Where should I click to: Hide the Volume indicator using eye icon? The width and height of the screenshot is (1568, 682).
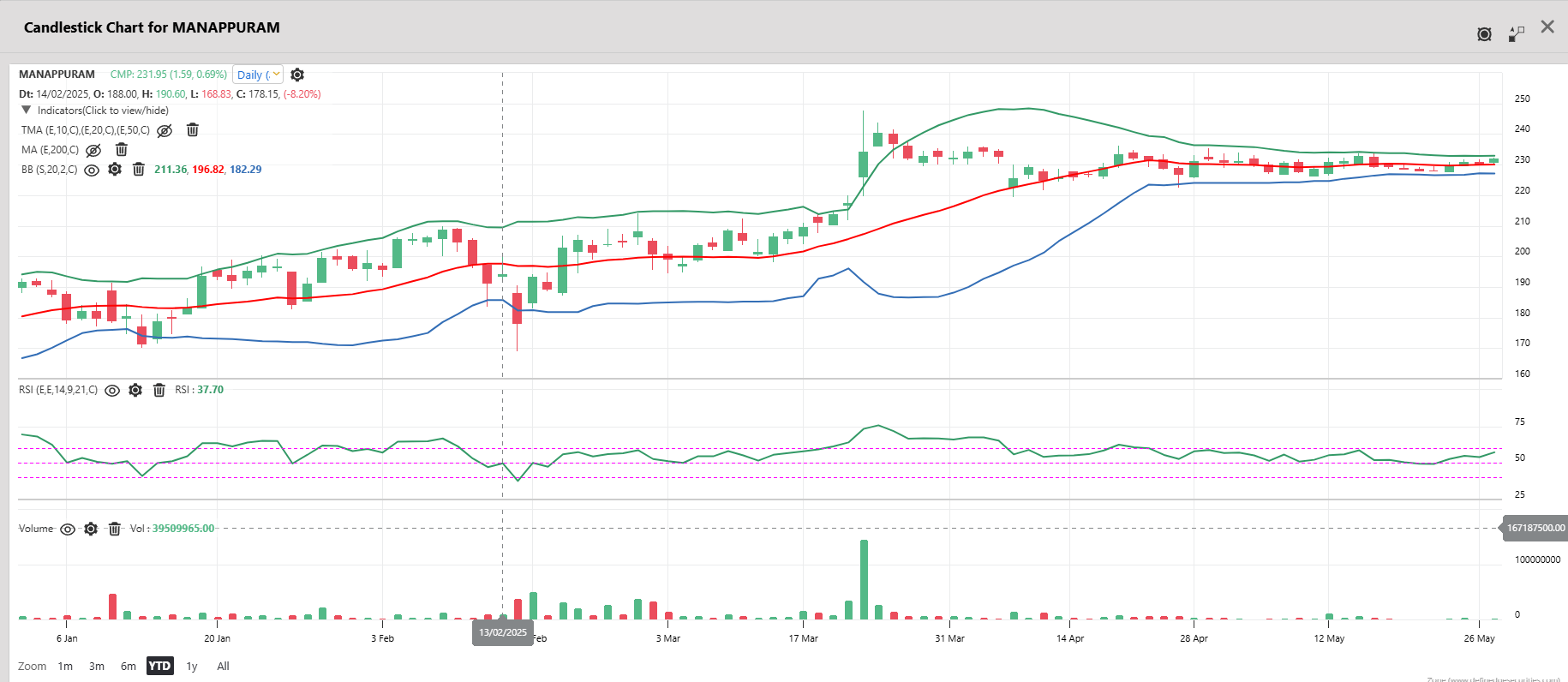68,529
